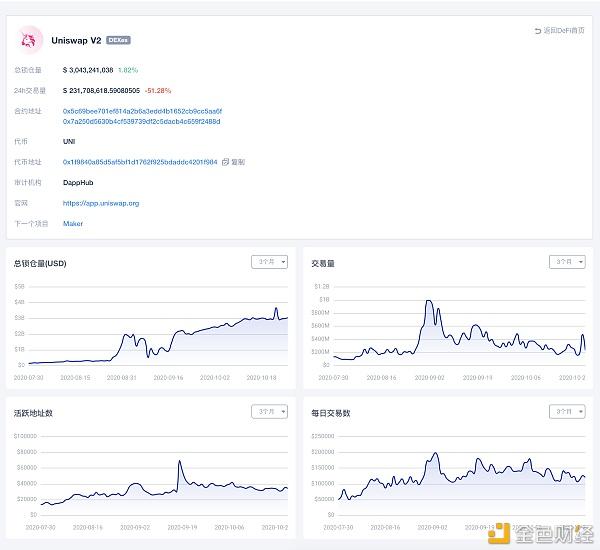Open time range dropdown in 总锁仓量(USD) chart
600x550 pixels.
pyautogui.click(x=269, y=262)
